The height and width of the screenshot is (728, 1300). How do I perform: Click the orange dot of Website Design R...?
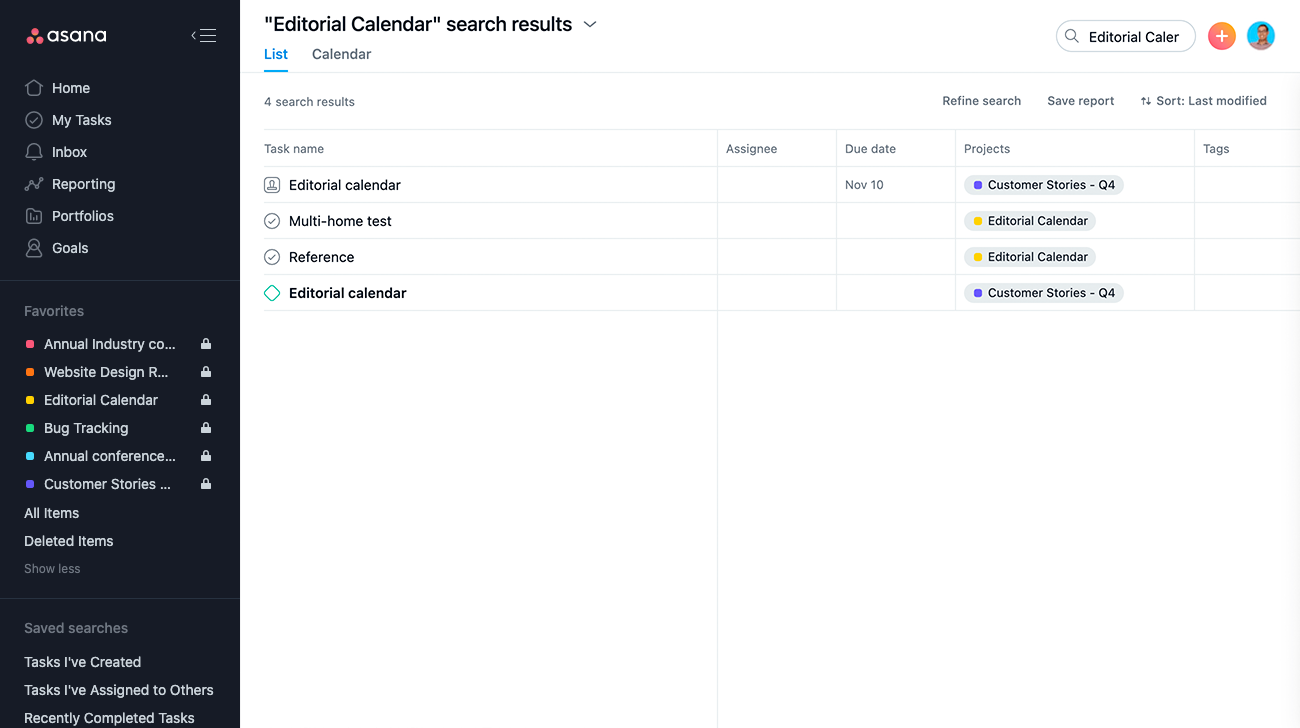coord(30,372)
